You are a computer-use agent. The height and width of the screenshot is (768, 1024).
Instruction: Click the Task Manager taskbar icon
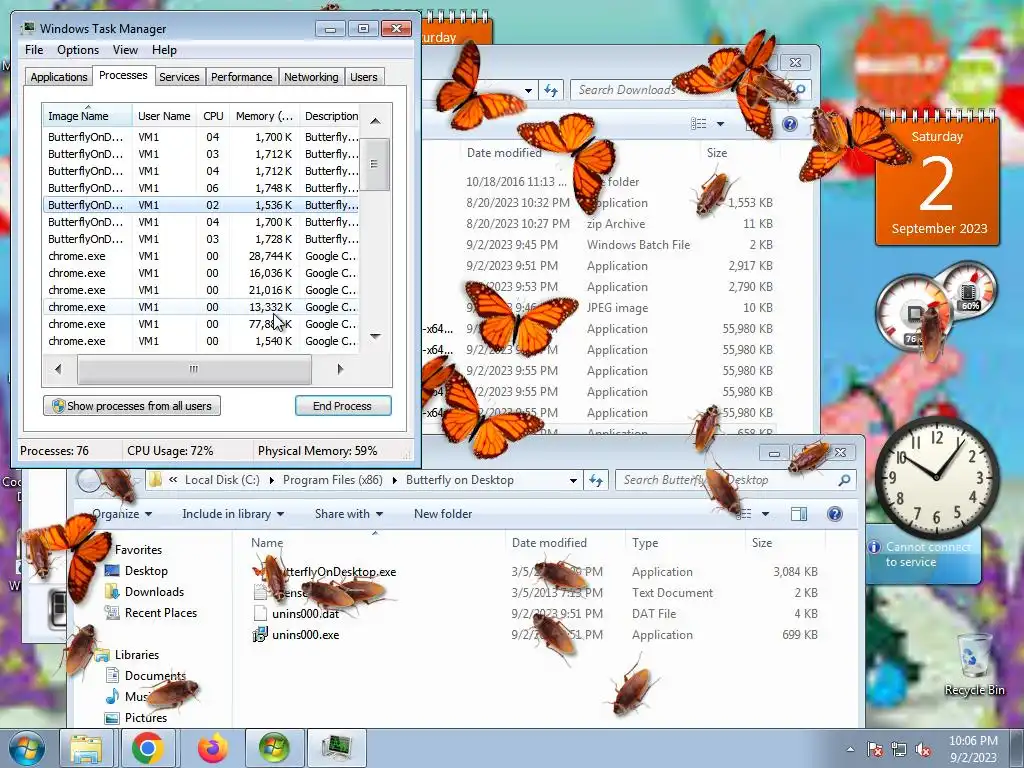[x=337, y=748]
